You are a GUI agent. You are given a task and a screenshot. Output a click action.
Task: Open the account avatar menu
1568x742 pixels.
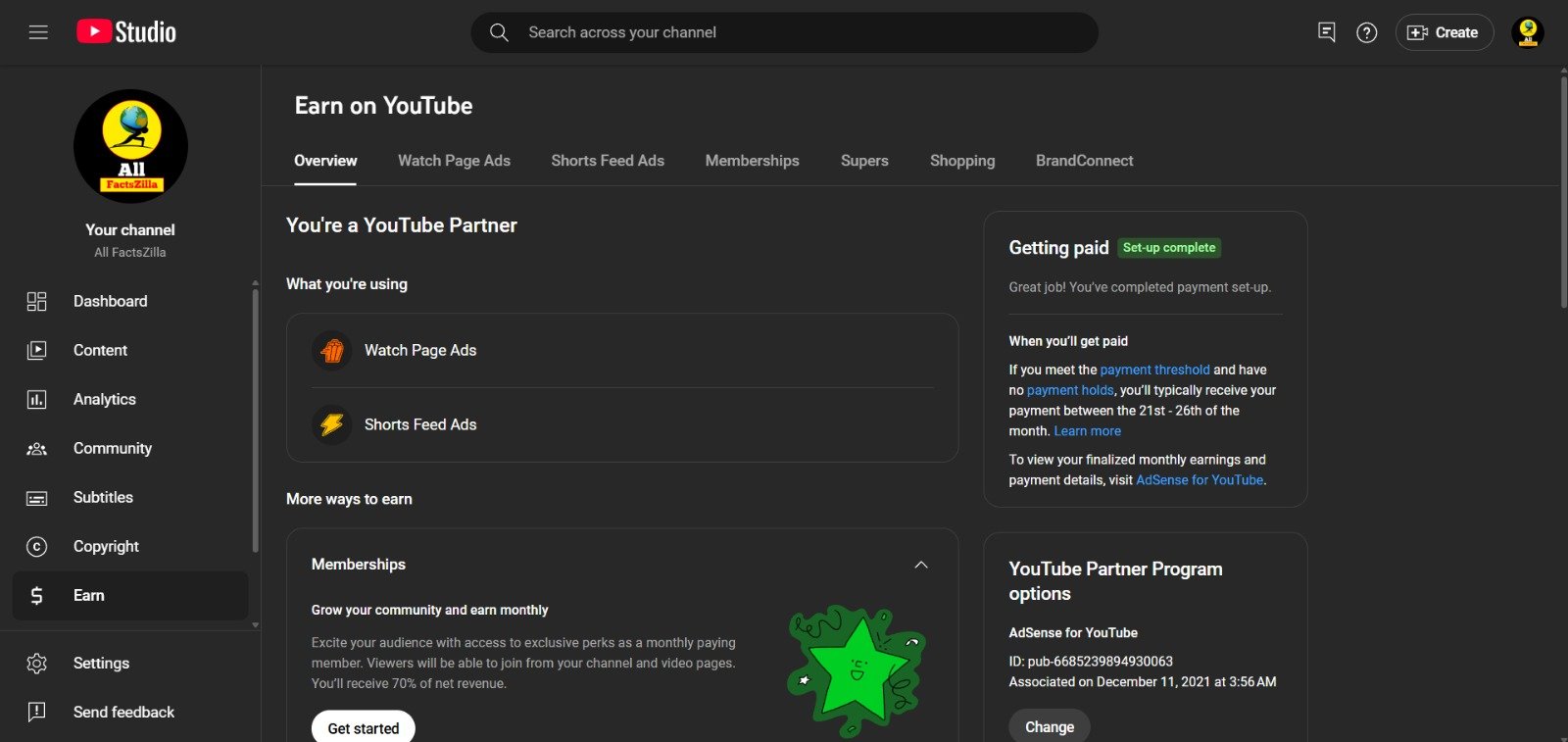click(1528, 32)
